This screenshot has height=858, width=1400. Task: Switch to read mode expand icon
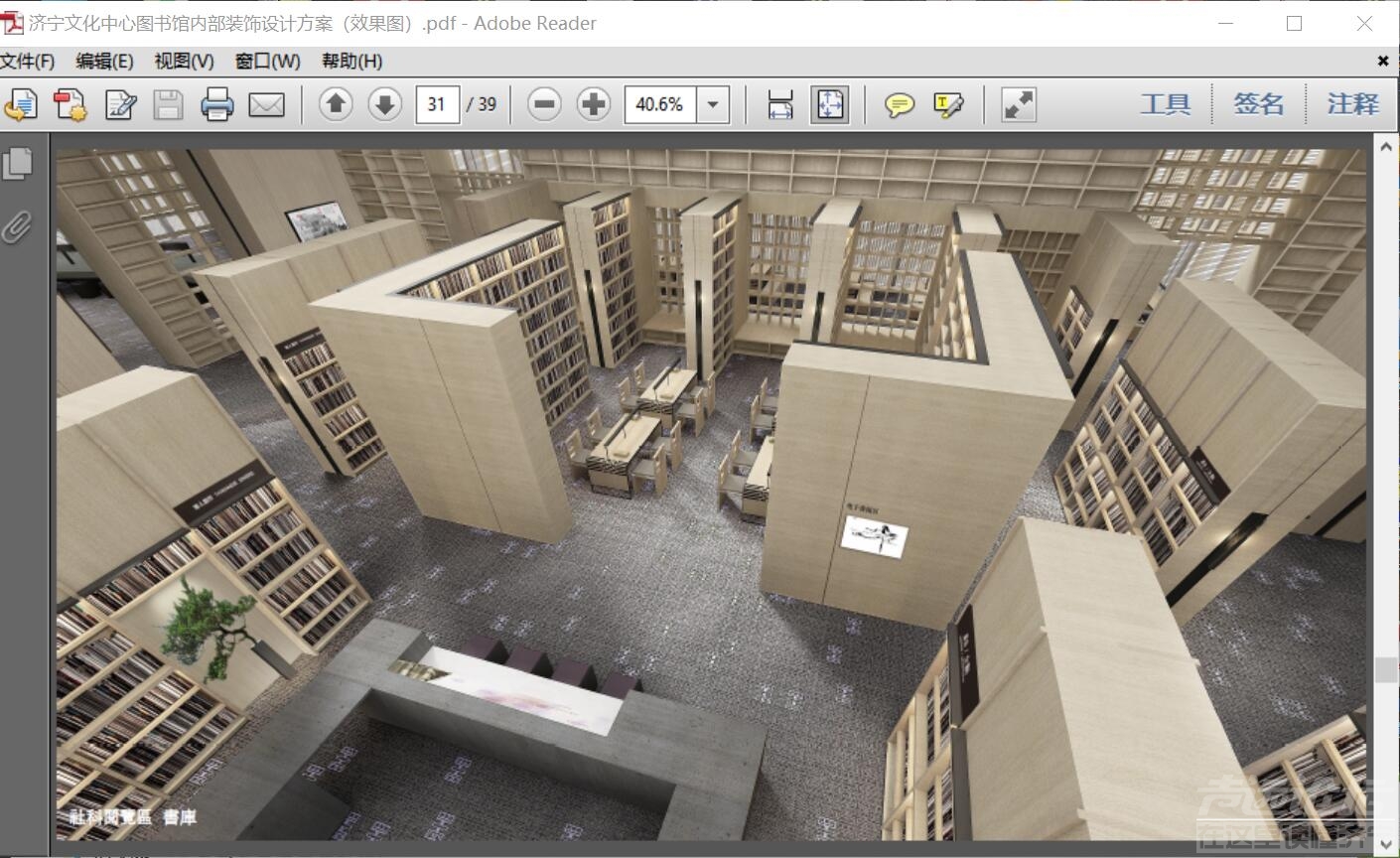pos(1019,104)
